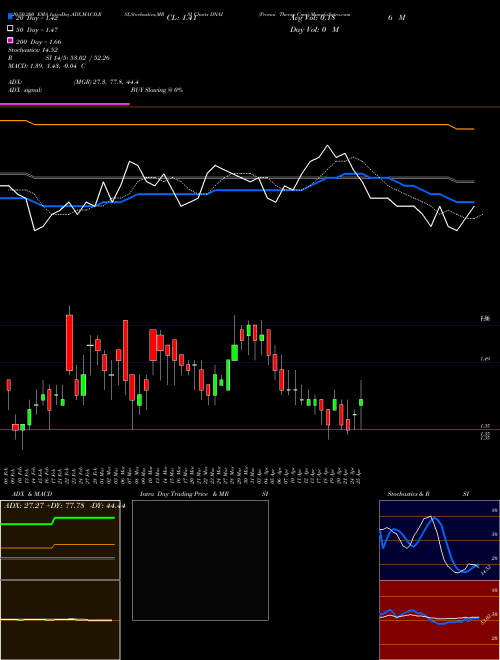Click the tall red candlestick on 22 Feb
The width and height of the screenshot is (500, 660).
click(x=69, y=343)
